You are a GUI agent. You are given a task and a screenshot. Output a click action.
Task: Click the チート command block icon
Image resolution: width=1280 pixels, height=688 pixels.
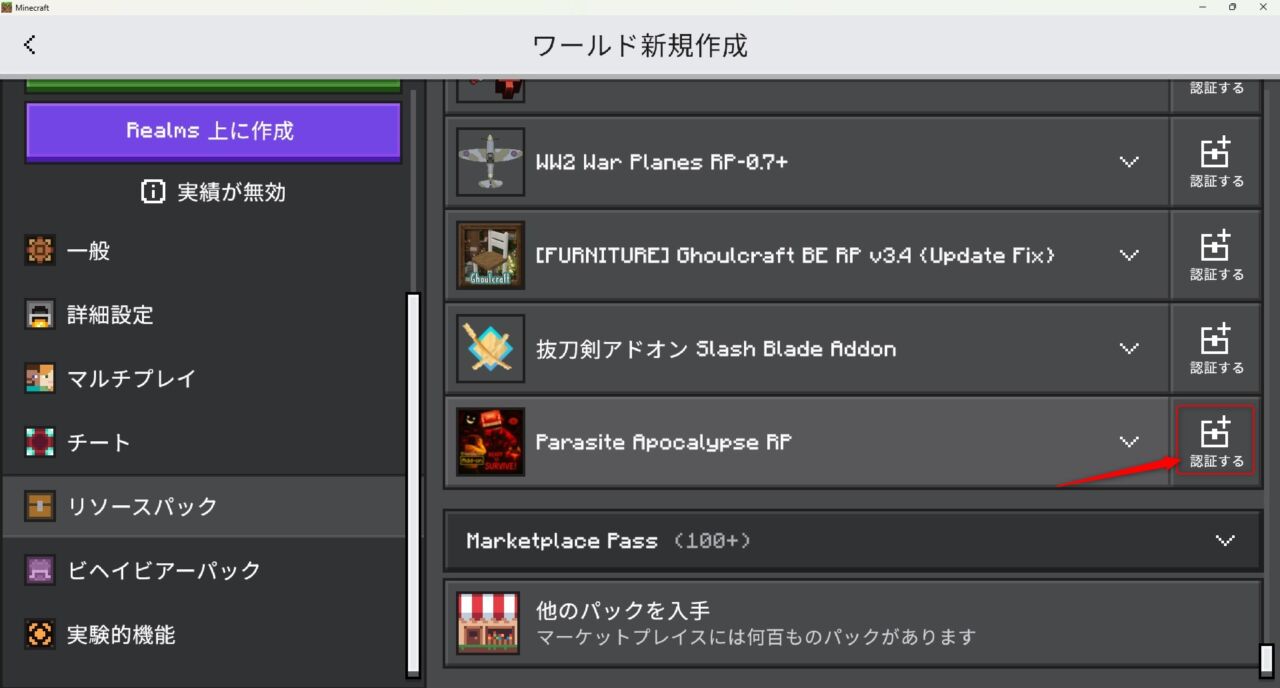pyautogui.click(x=40, y=442)
